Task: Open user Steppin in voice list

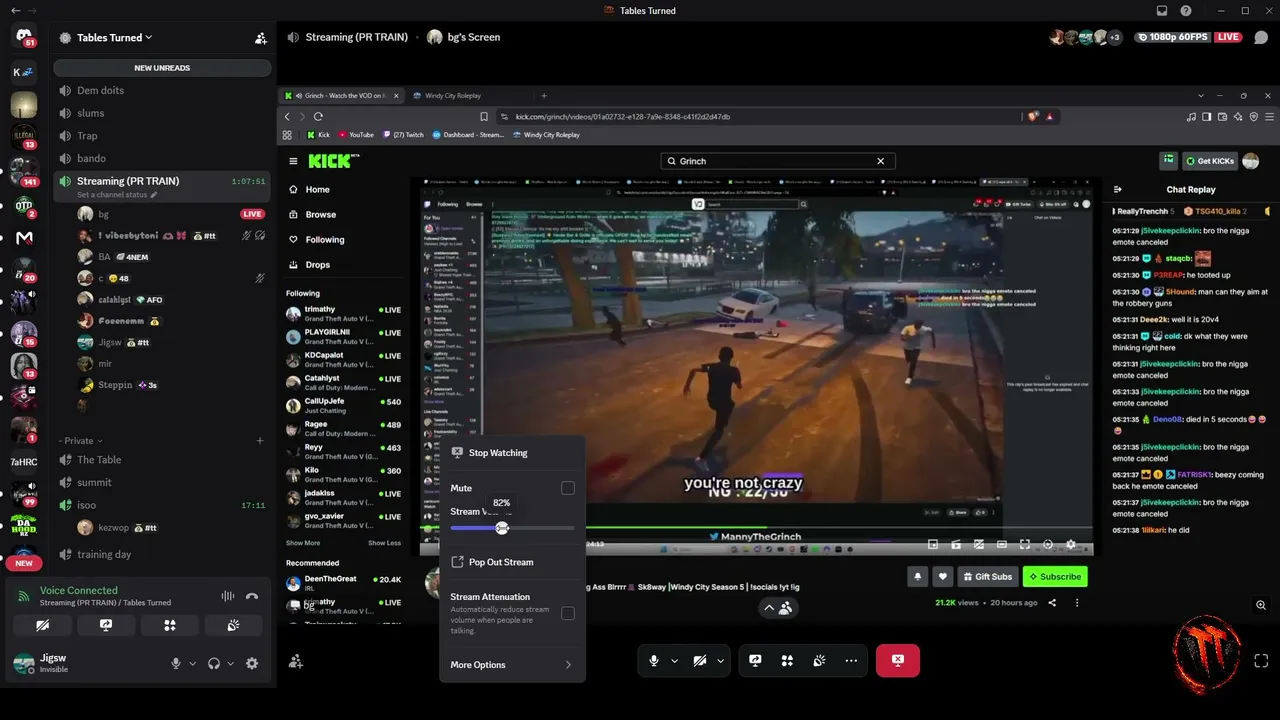Action: [172, 385]
